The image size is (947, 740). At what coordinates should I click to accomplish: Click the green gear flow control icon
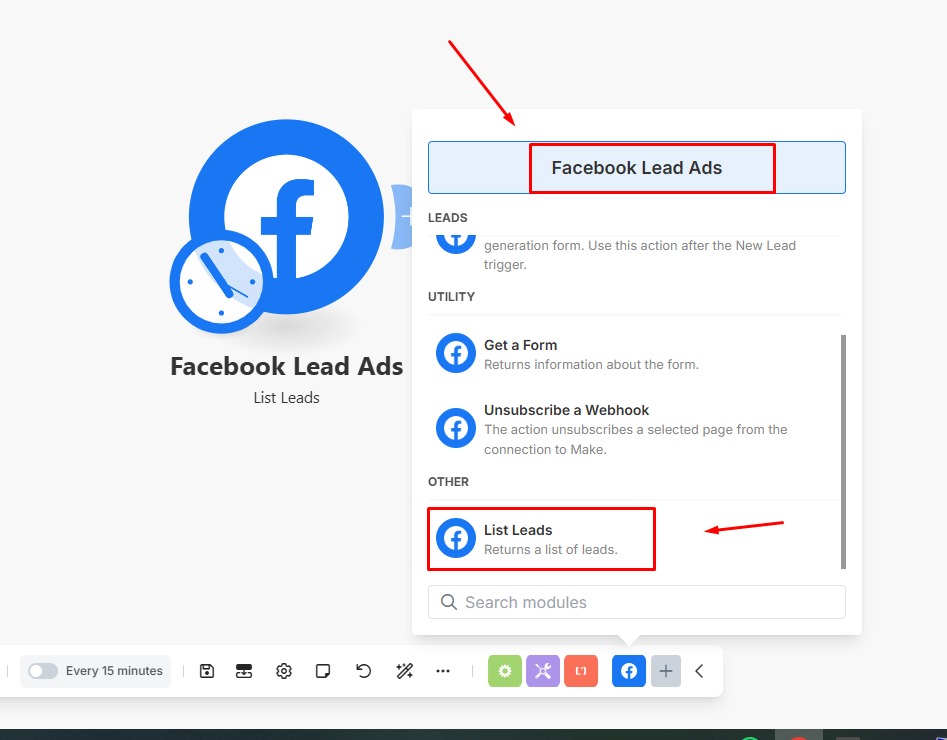(x=505, y=671)
